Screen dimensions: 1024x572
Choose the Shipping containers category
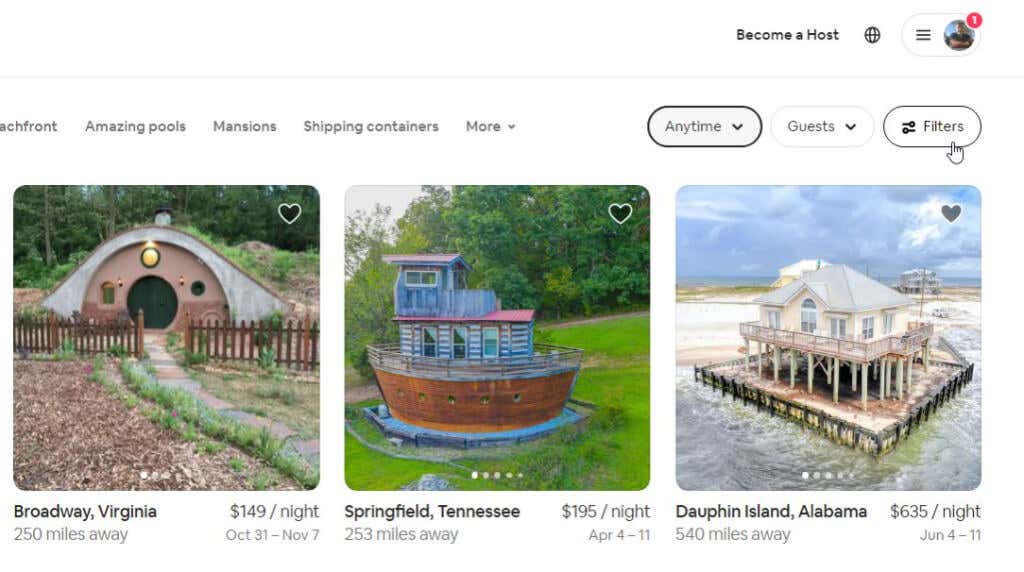(x=371, y=127)
